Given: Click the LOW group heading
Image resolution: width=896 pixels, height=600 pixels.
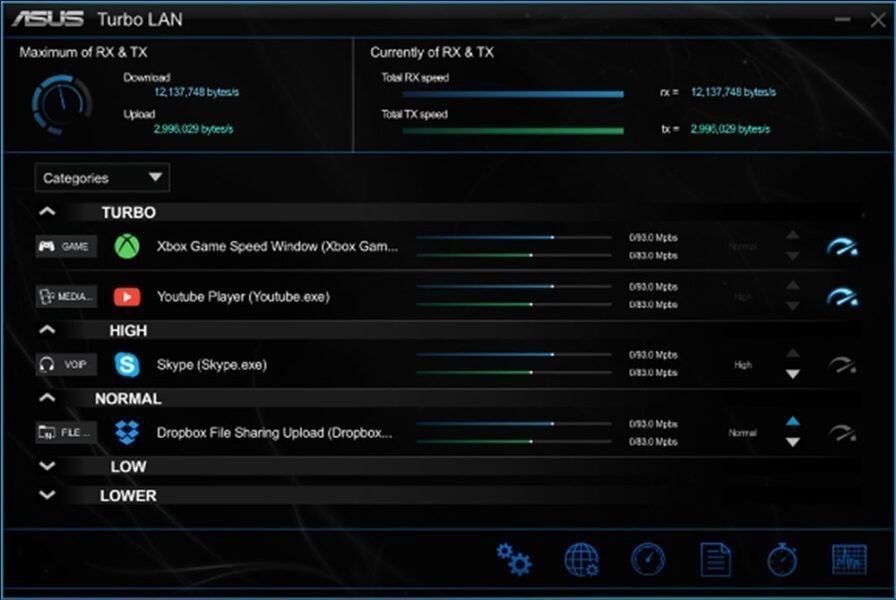Looking at the screenshot, I should 129,466.
